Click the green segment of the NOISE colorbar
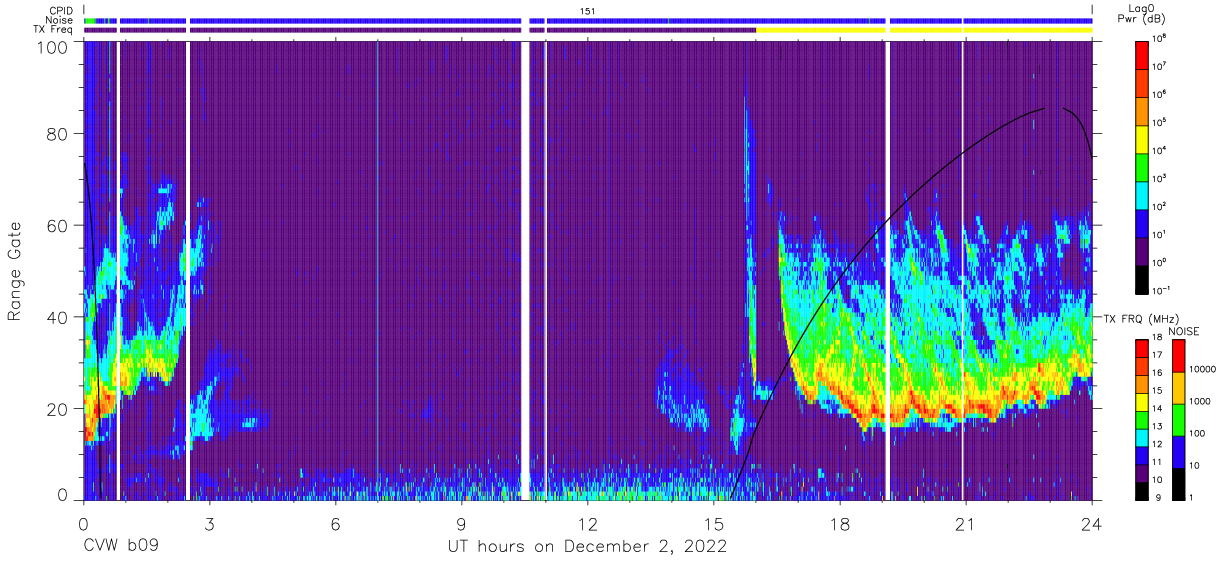1228x567 pixels. 1180,419
